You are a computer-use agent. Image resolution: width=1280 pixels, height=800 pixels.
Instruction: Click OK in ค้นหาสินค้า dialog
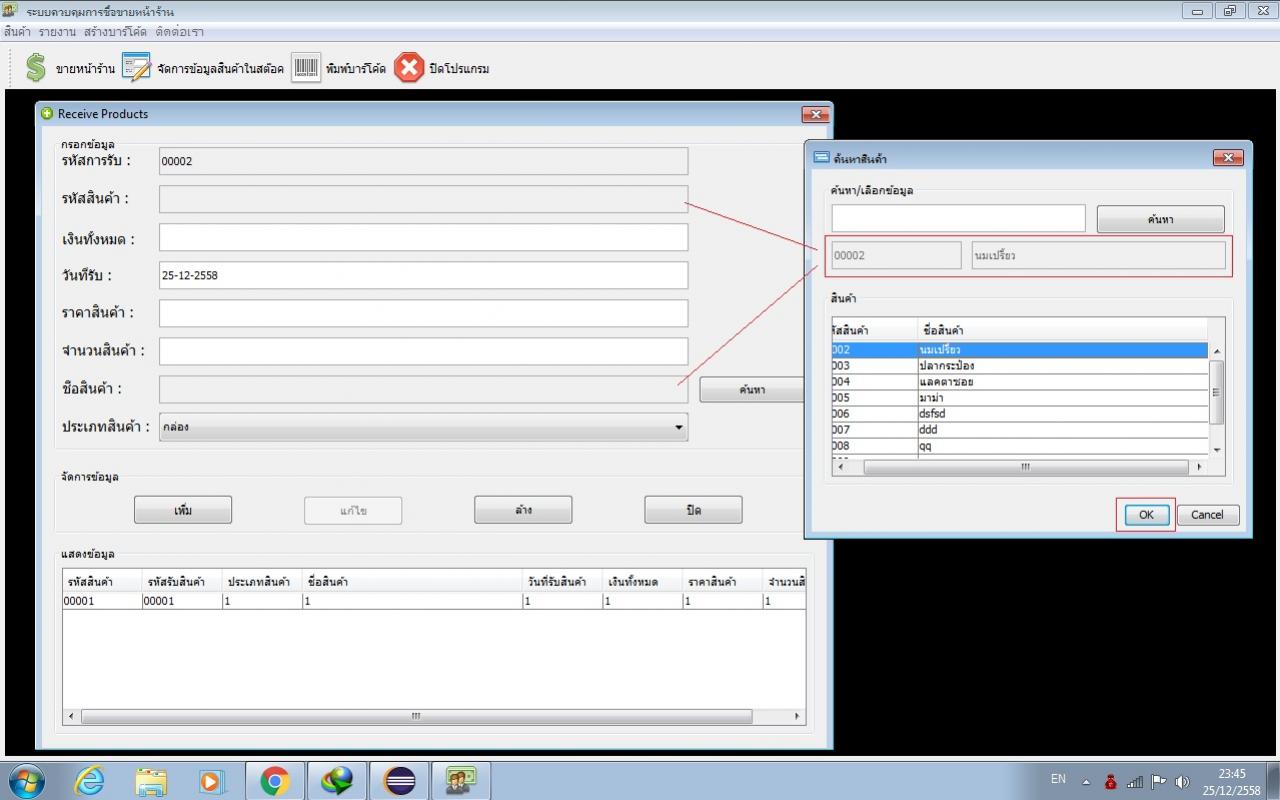[x=1146, y=514]
